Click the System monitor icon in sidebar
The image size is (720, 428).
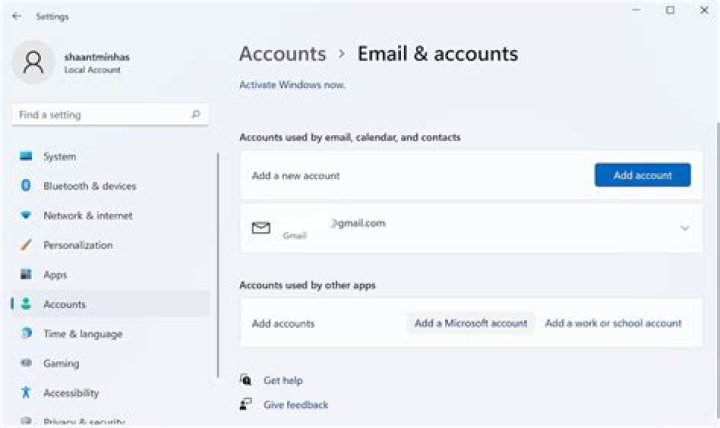(26, 157)
